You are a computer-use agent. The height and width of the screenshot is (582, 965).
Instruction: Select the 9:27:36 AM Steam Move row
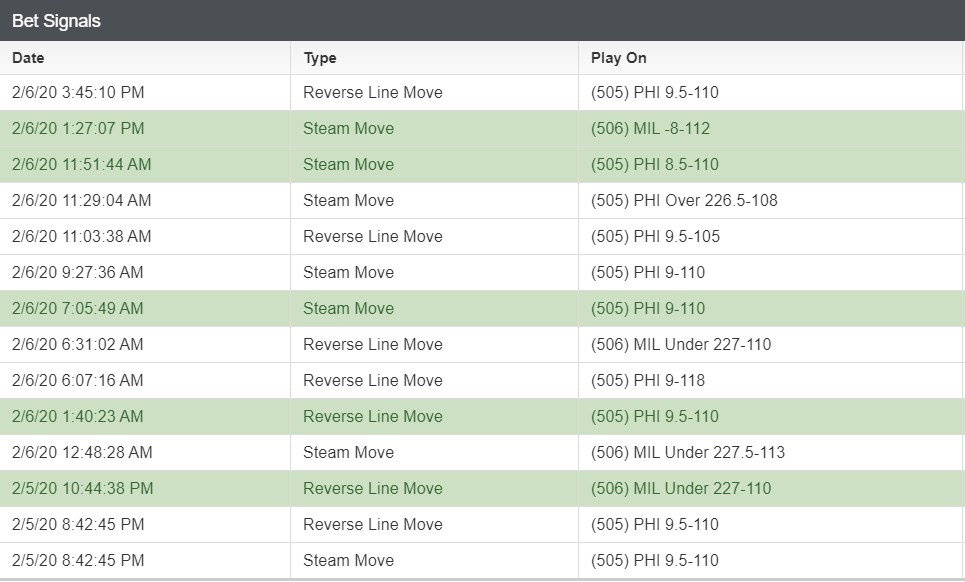482,273
